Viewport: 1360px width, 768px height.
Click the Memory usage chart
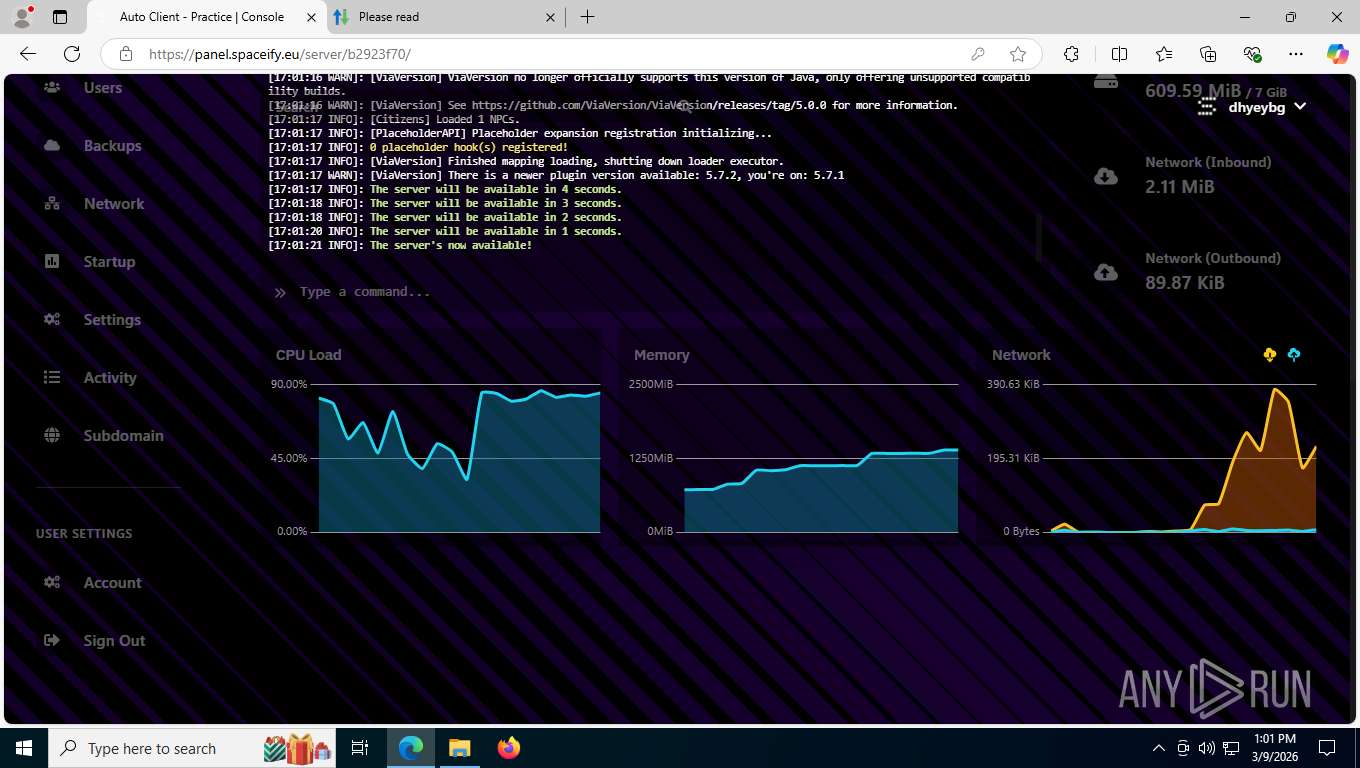coord(795,458)
